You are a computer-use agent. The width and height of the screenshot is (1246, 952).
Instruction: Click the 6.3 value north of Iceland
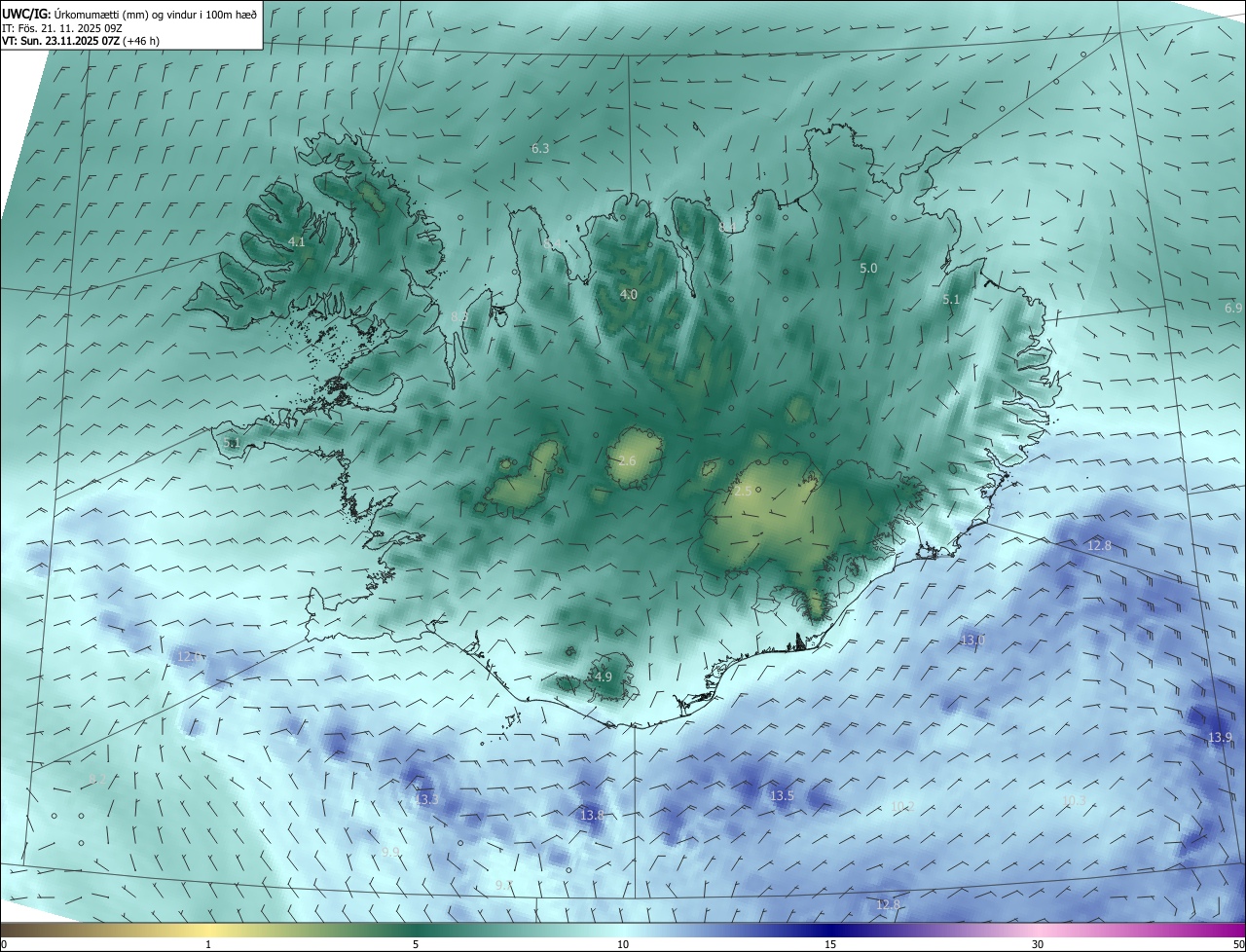[x=540, y=148]
